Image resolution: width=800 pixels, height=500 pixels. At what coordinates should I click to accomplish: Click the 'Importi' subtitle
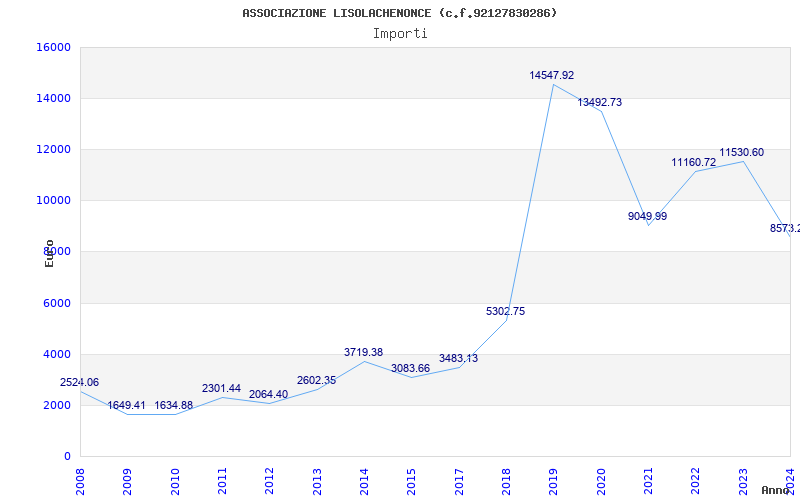coord(400,34)
